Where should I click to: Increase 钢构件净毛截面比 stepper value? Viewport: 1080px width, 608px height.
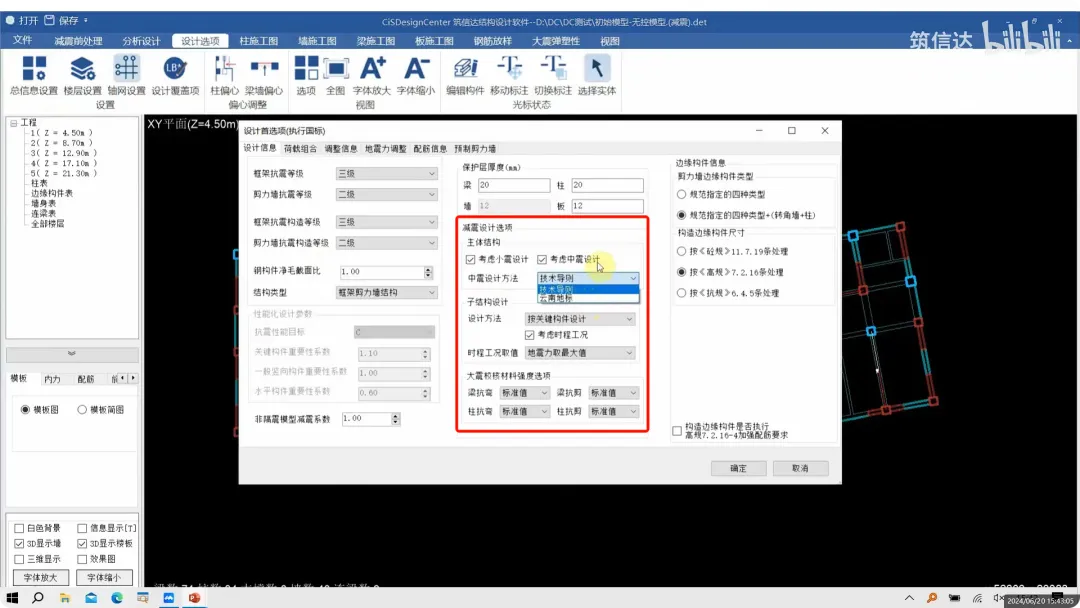tap(428, 269)
